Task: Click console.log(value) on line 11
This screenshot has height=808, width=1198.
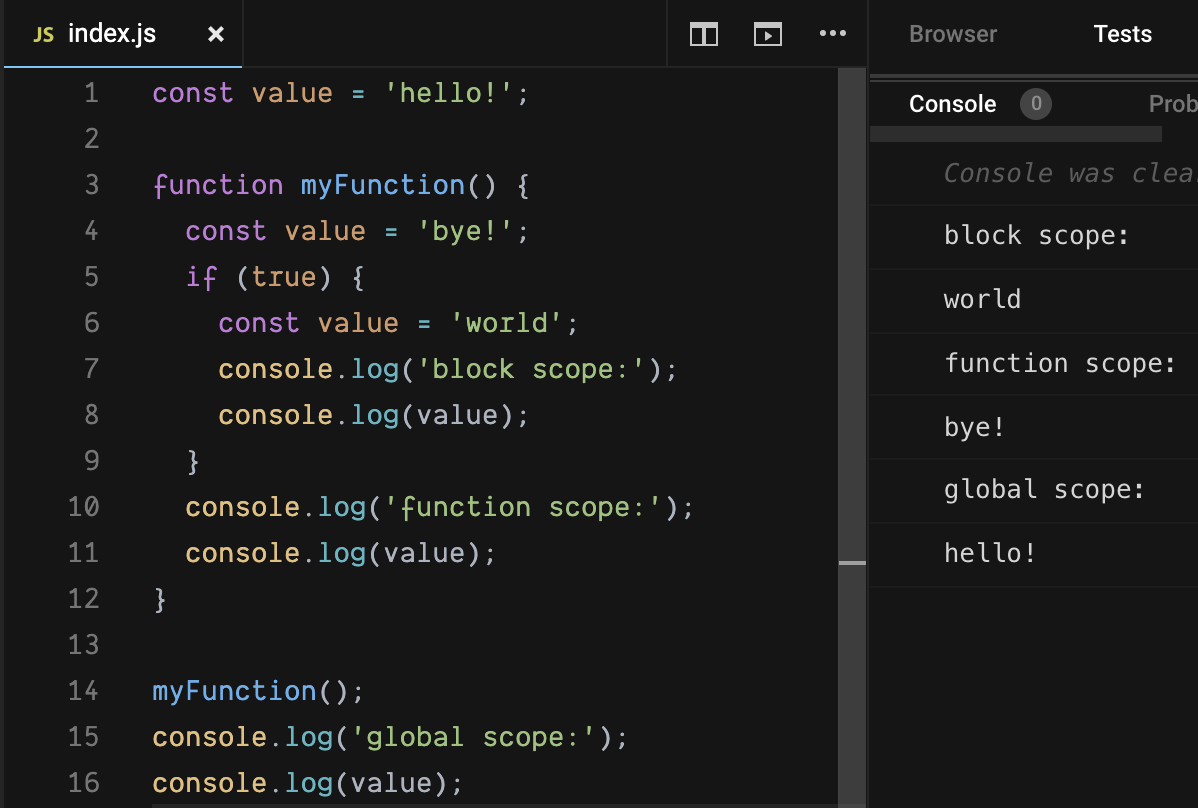Action: point(340,553)
